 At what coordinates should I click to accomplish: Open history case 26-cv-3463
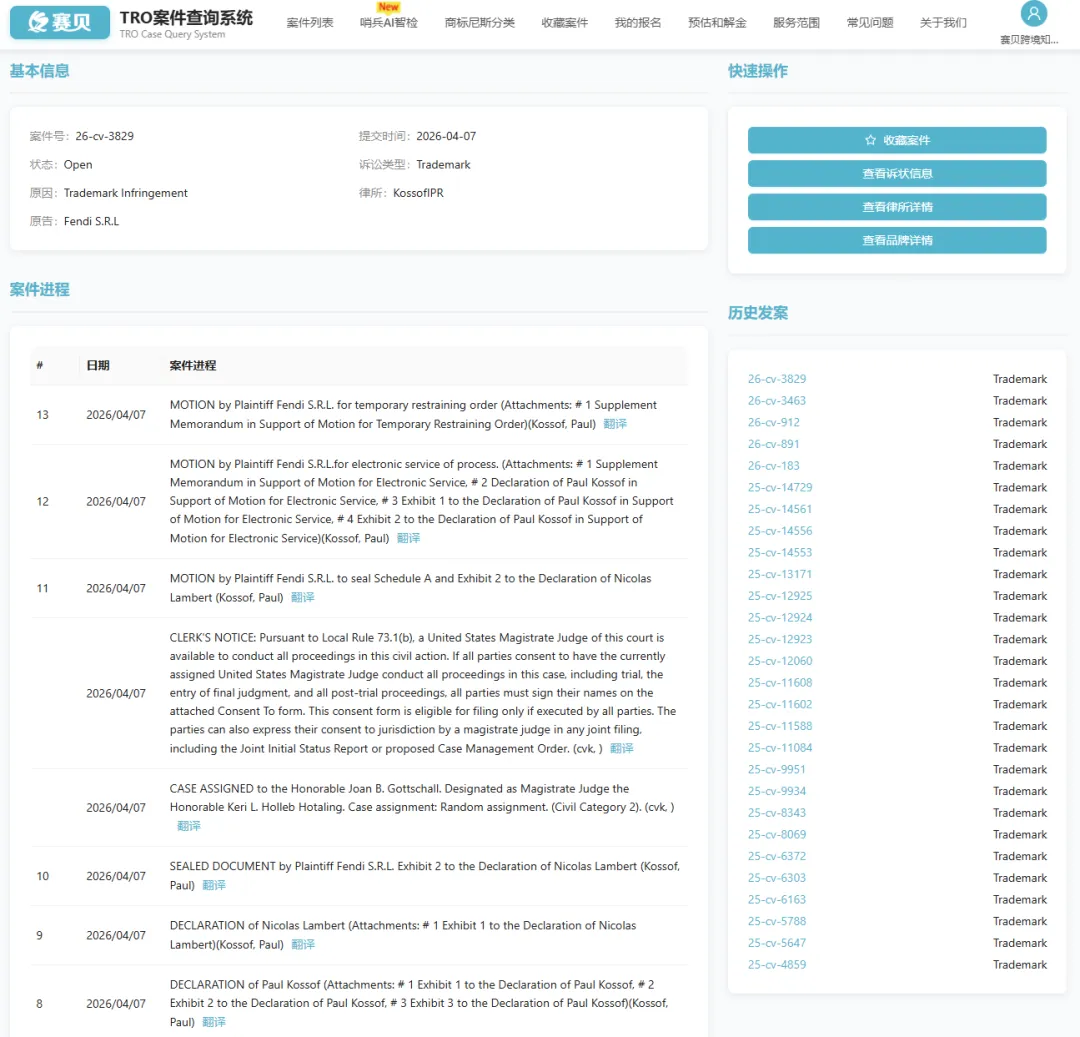click(777, 401)
